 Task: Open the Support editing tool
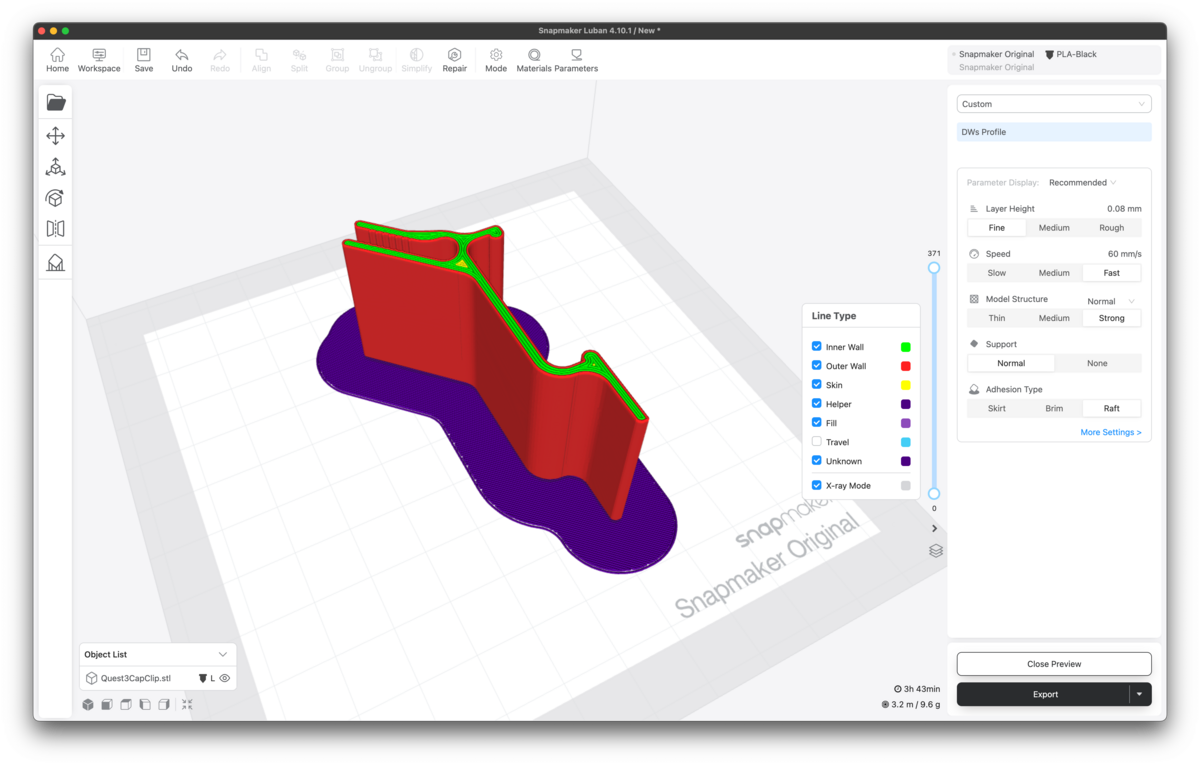pyautogui.click(x=56, y=262)
